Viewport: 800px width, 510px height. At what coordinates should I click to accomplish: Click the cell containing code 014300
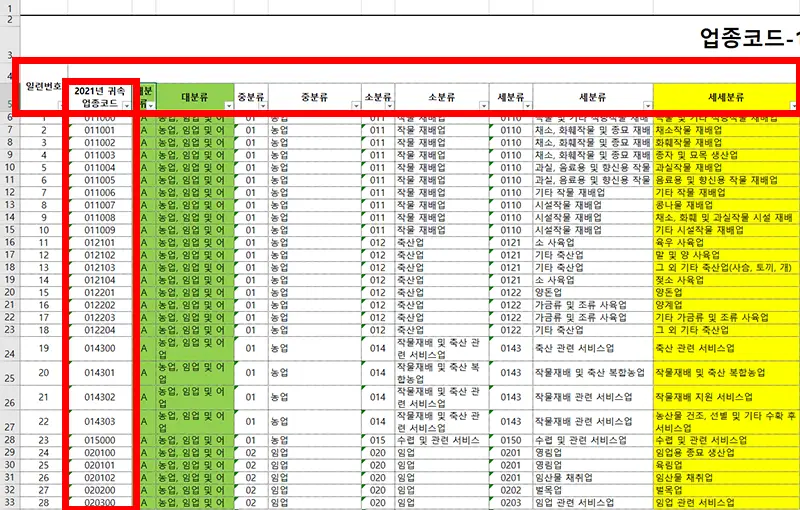pyautogui.click(x=99, y=349)
